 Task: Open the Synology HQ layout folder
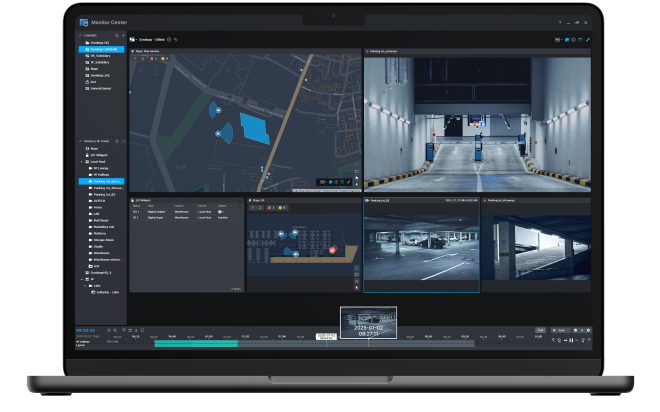[97, 43]
